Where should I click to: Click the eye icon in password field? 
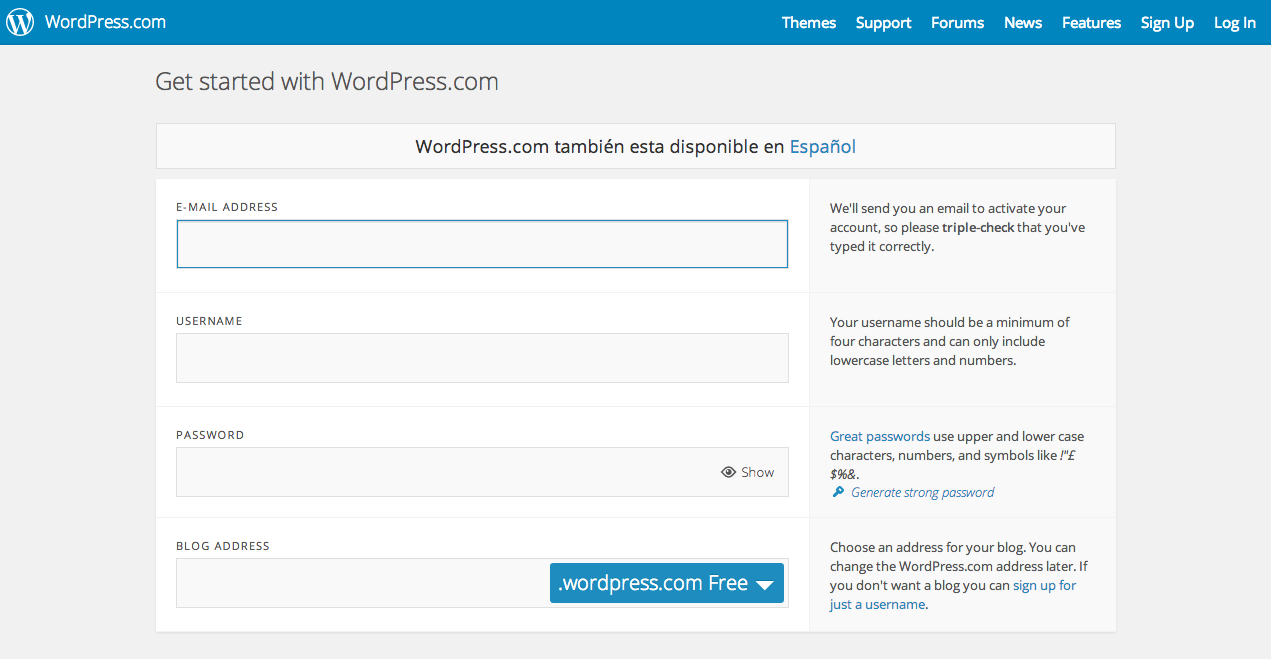[728, 472]
